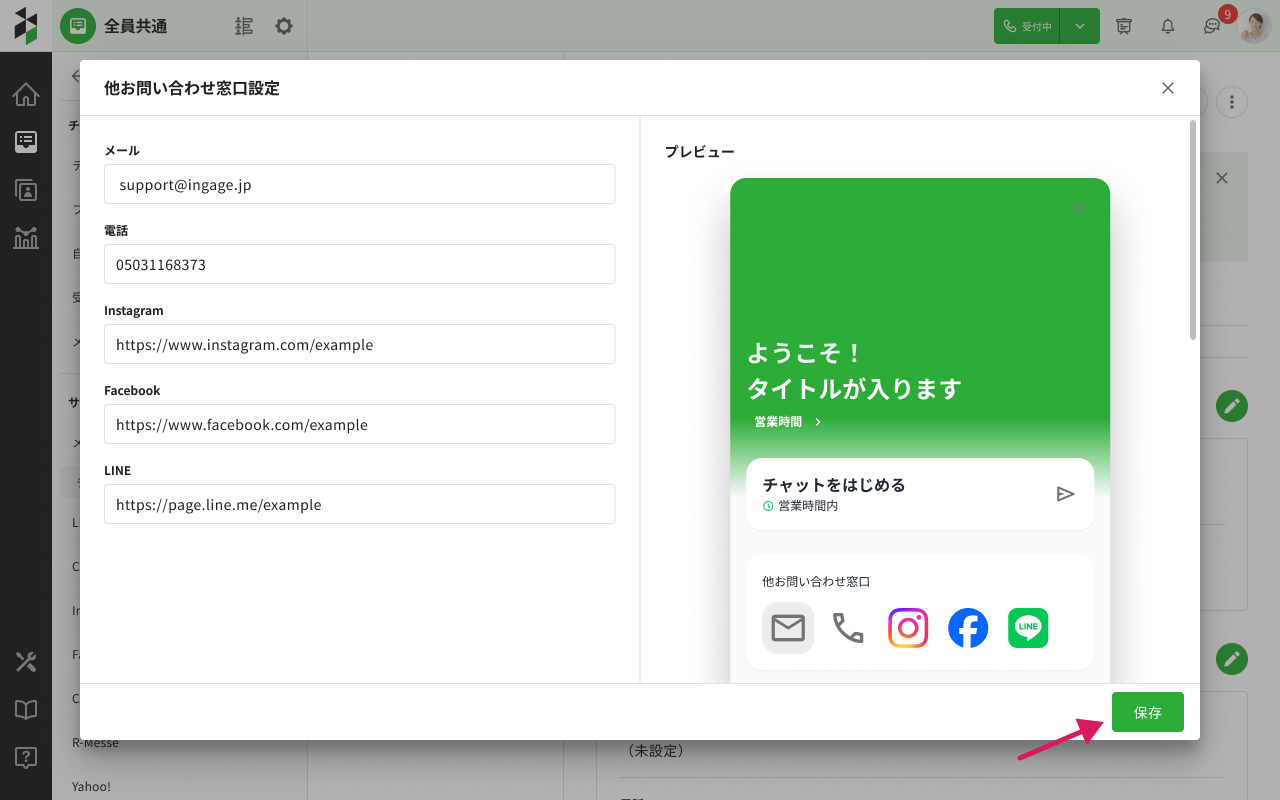
Task: Save the contact settings with 保存
Action: coord(1147,712)
